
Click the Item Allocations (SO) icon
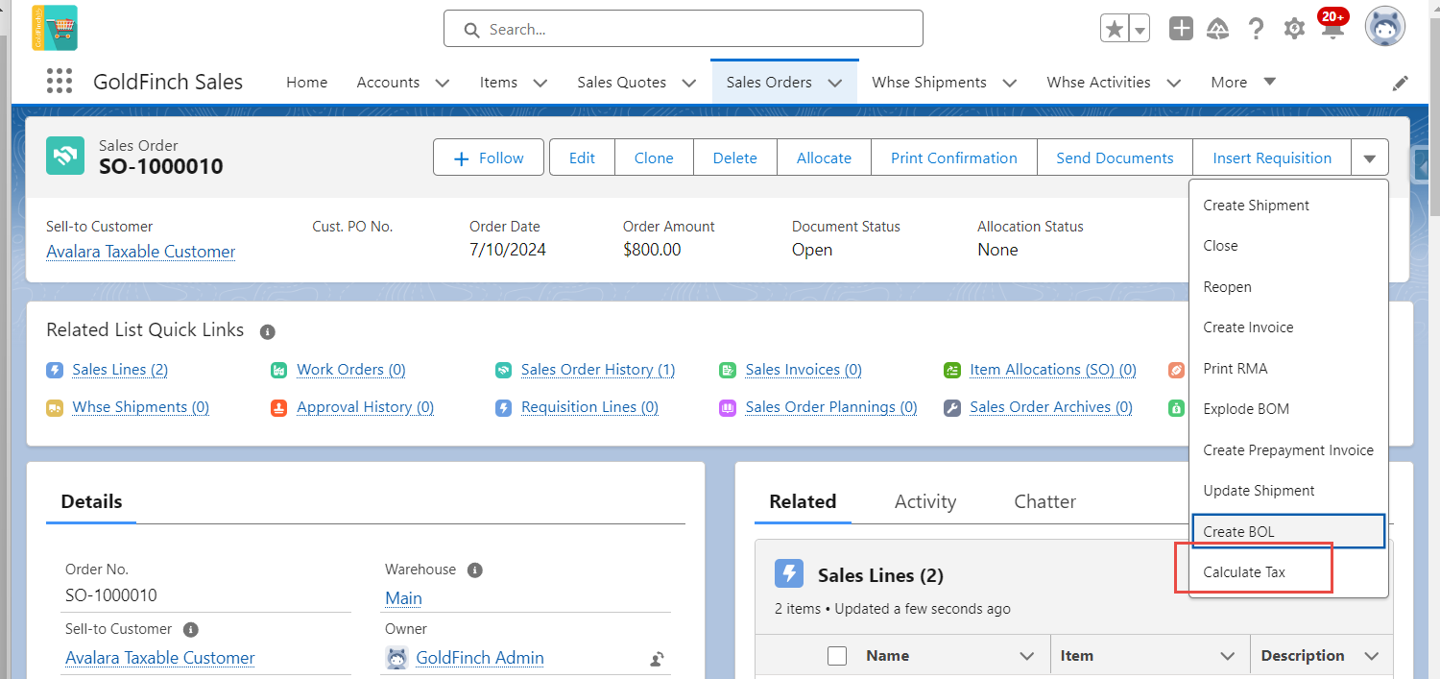(952, 370)
